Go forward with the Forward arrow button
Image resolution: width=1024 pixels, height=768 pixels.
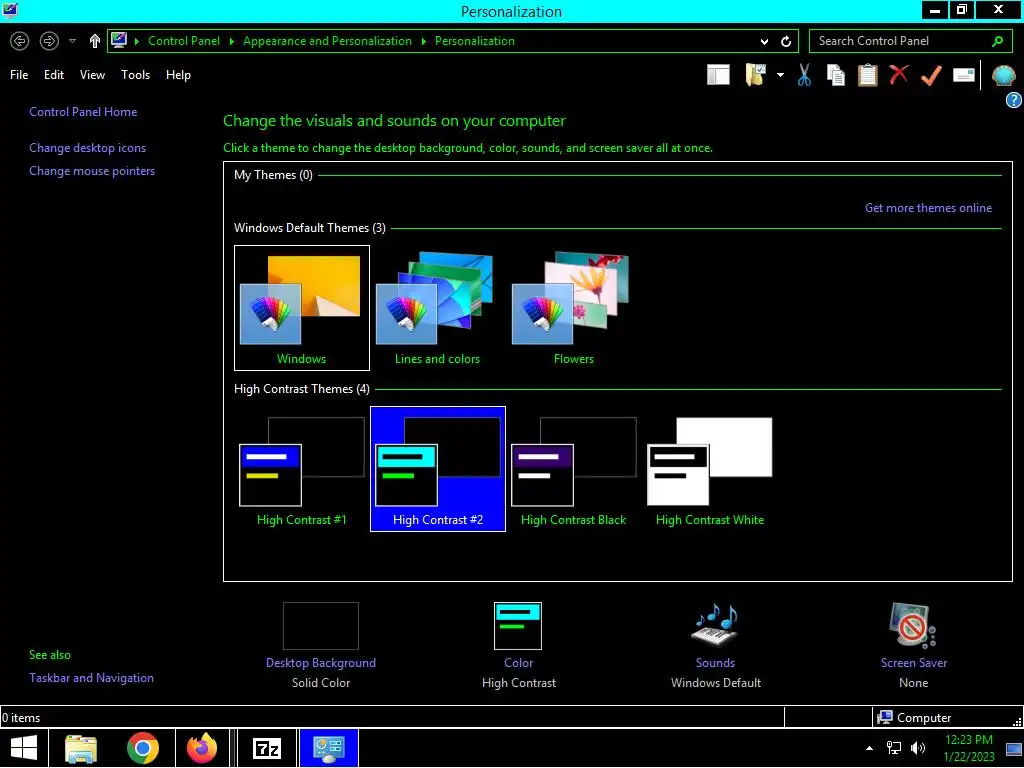click(49, 41)
